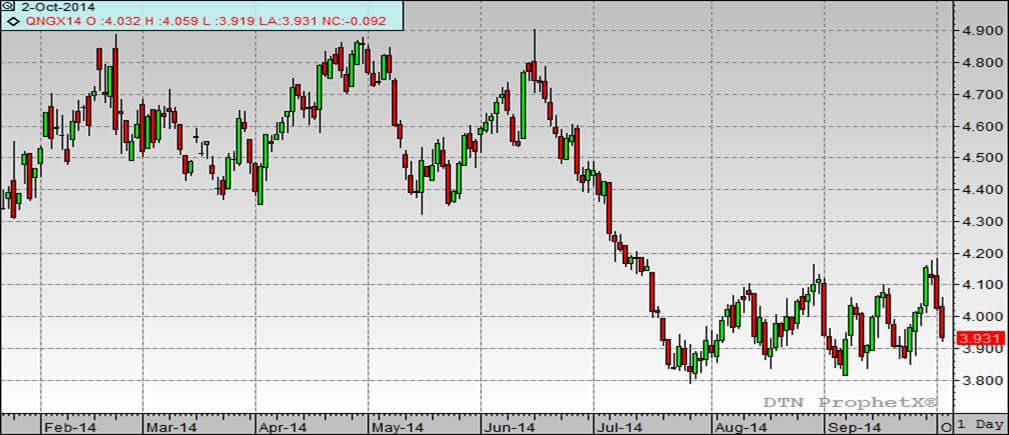Click the red 3.931 last-price tag
1009x435 pixels.
981,338
